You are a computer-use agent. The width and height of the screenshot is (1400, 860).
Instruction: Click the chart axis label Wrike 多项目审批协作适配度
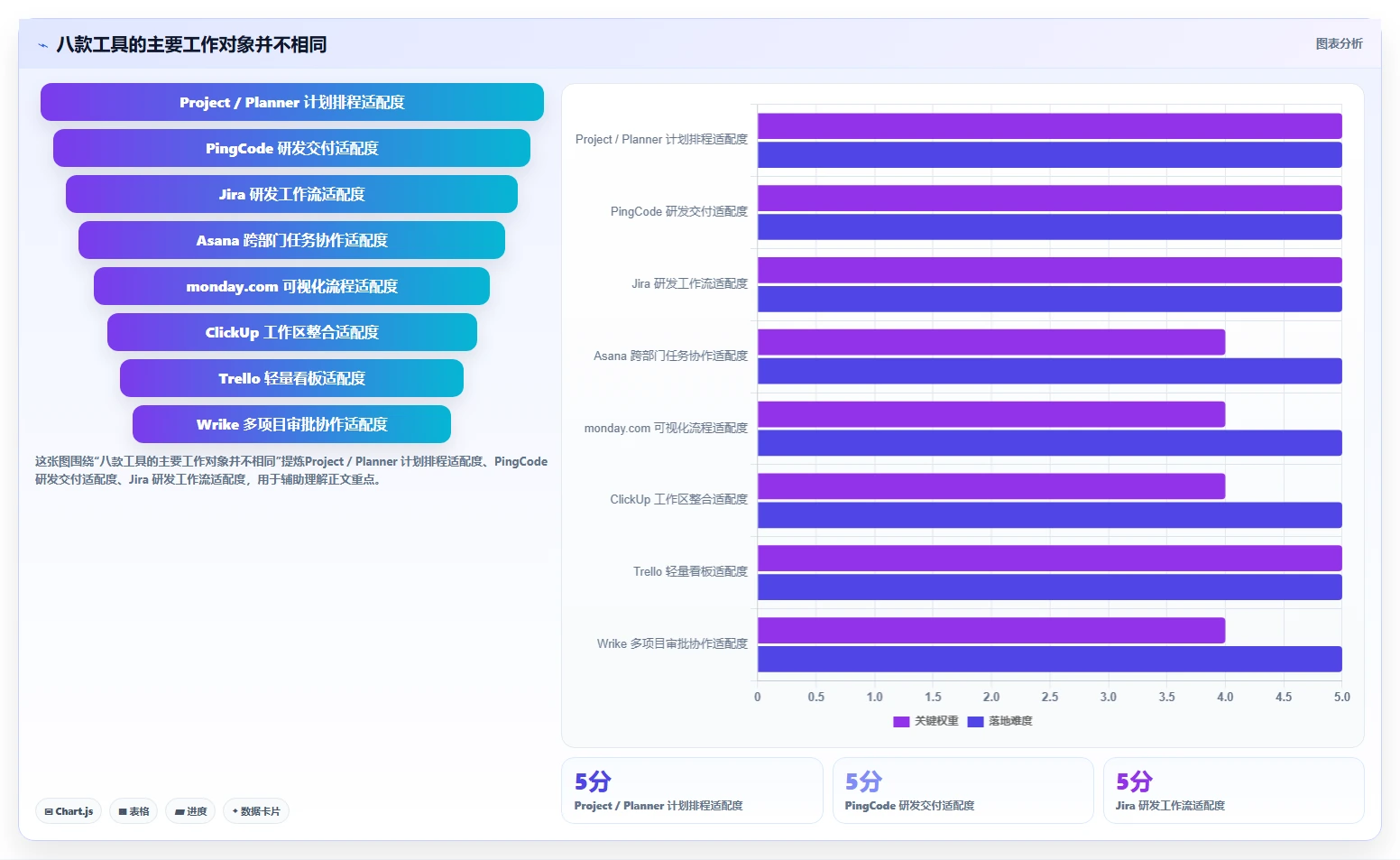672,644
